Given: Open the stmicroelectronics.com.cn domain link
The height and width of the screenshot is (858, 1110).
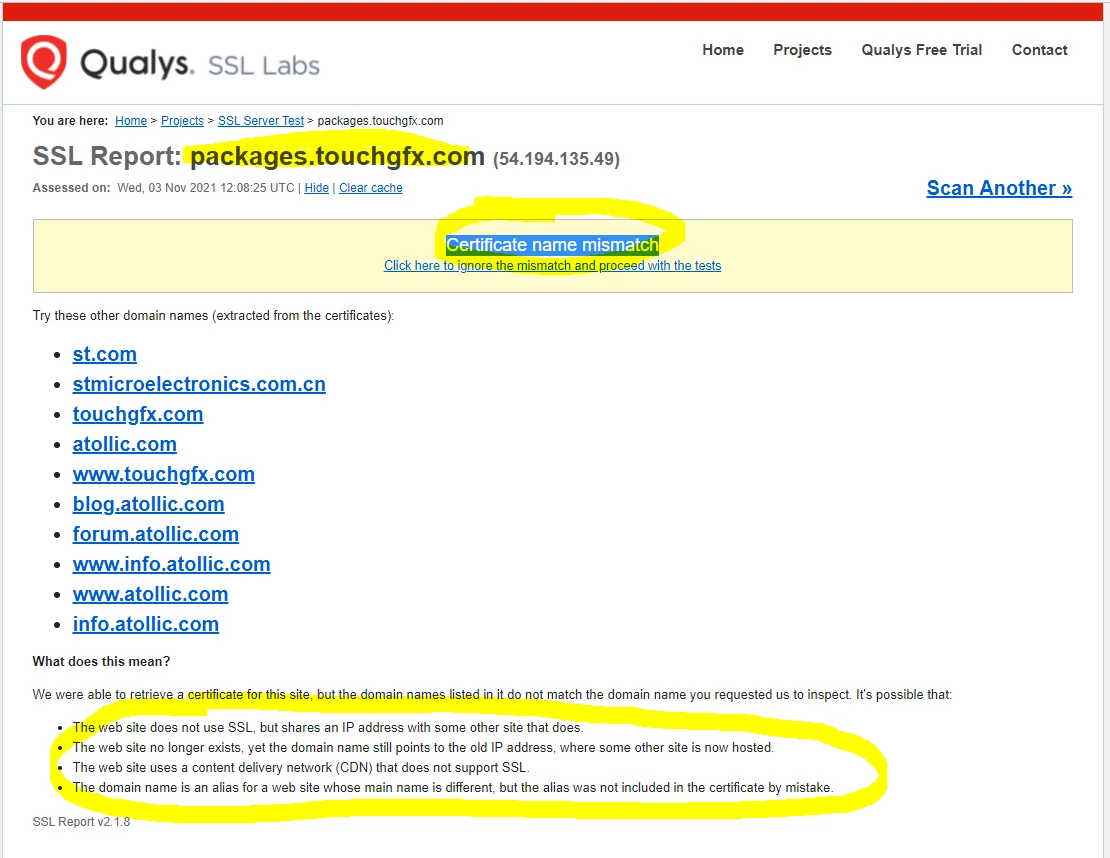Looking at the screenshot, I should [x=199, y=384].
